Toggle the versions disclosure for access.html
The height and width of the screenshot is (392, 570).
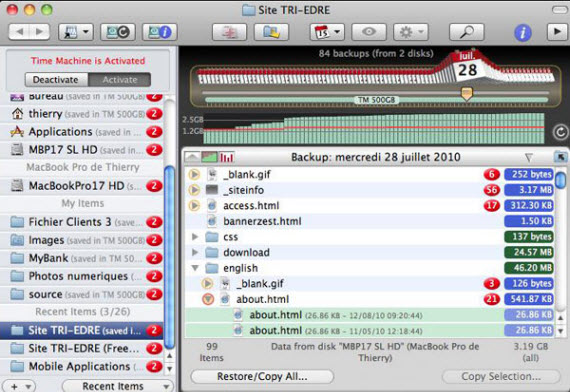pos(194,205)
